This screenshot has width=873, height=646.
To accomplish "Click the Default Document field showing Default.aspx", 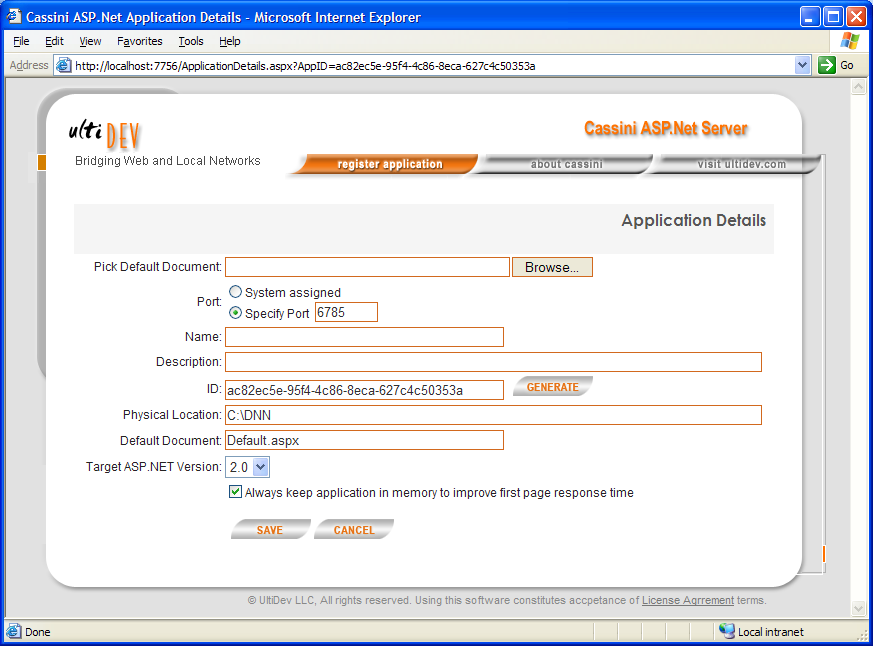I will pyautogui.click(x=365, y=440).
